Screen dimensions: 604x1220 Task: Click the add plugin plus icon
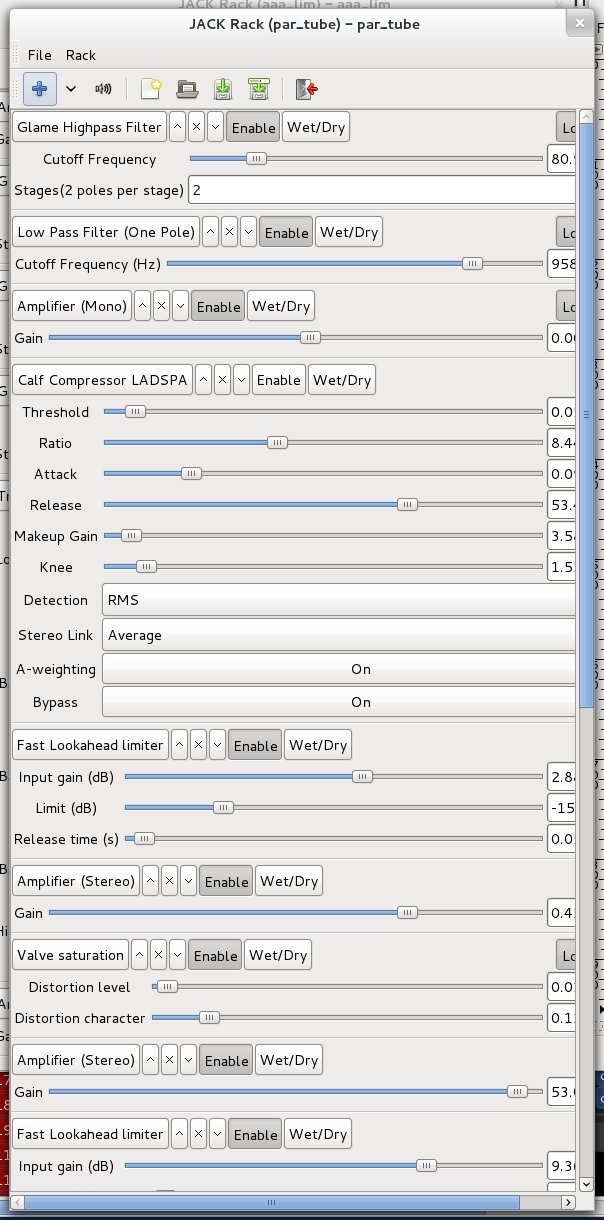(x=39, y=88)
